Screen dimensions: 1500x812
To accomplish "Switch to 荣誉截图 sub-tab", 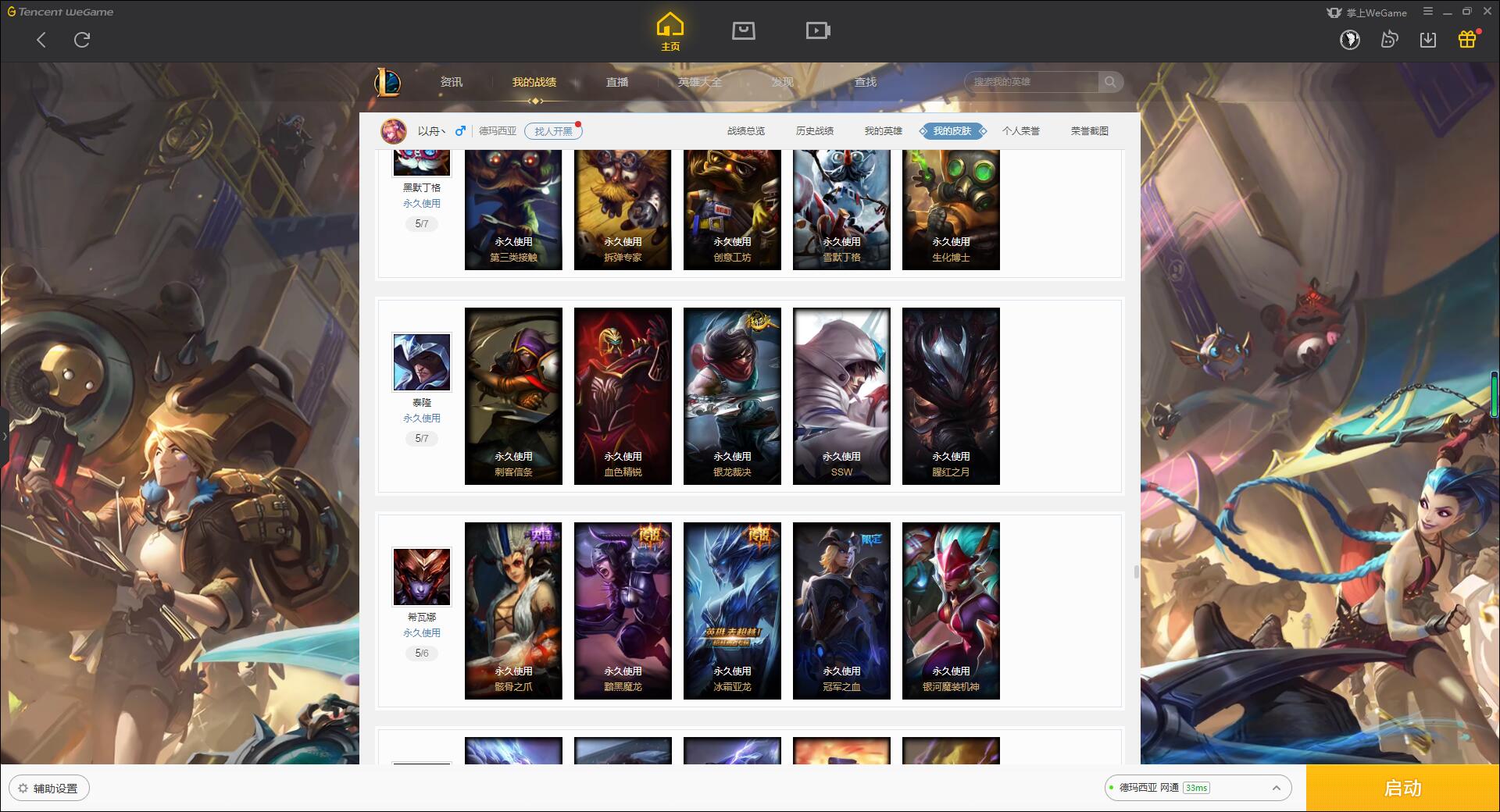I will tap(1090, 131).
